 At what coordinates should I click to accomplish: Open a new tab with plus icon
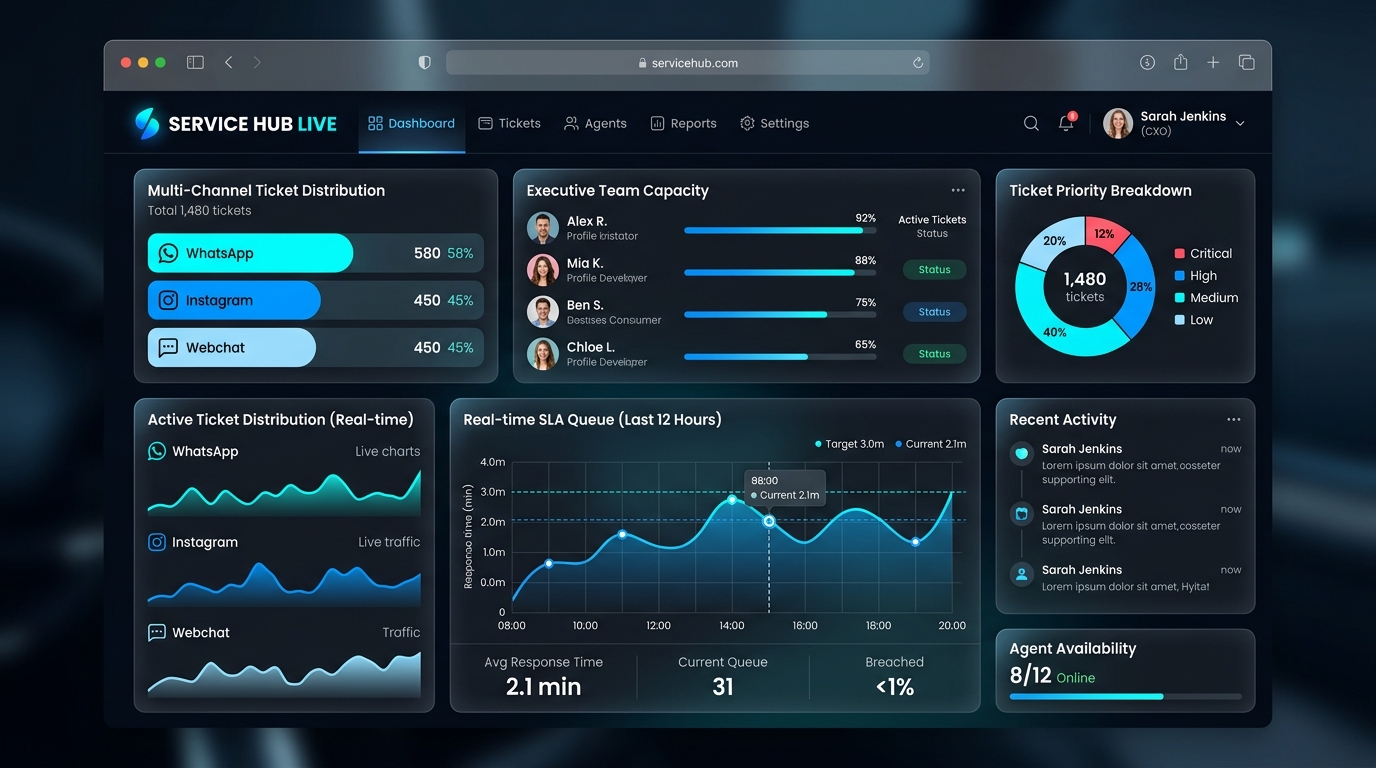click(1213, 62)
